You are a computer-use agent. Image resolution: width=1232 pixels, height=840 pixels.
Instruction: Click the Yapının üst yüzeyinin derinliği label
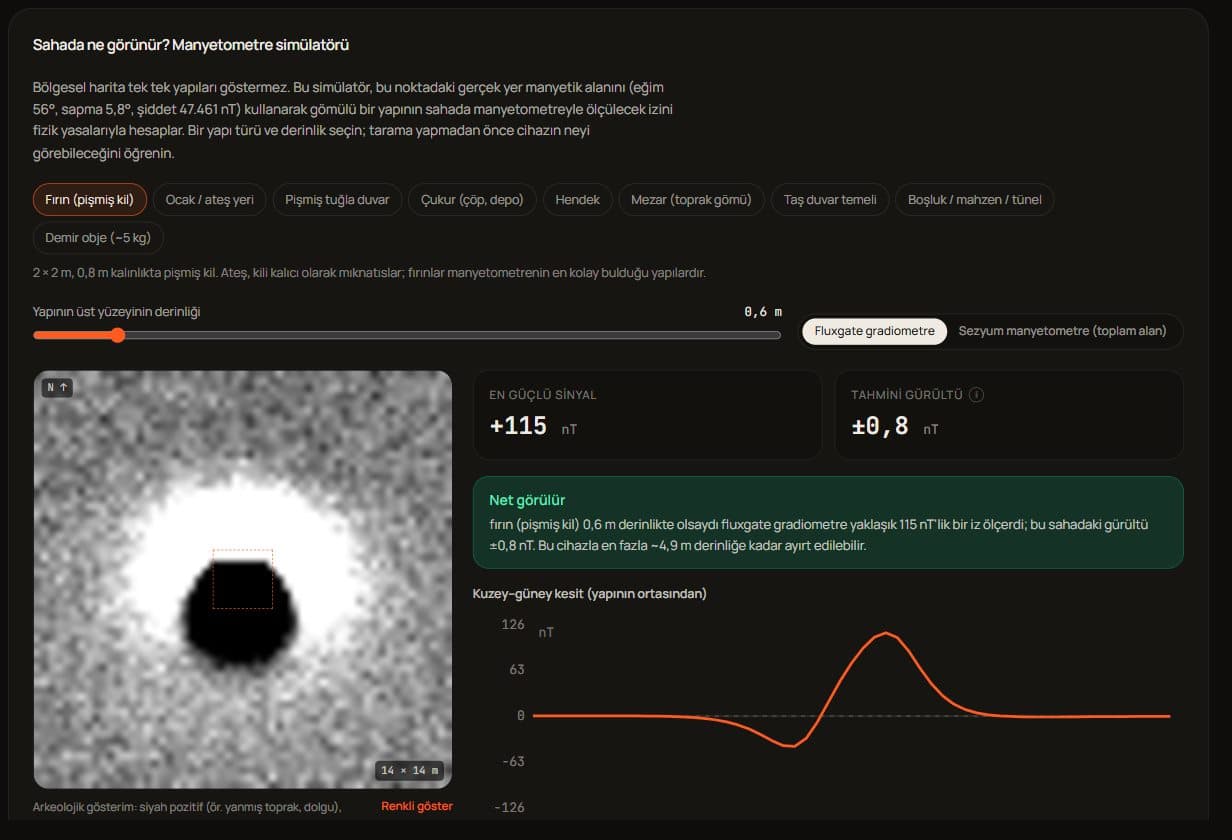[x=117, y=312]
